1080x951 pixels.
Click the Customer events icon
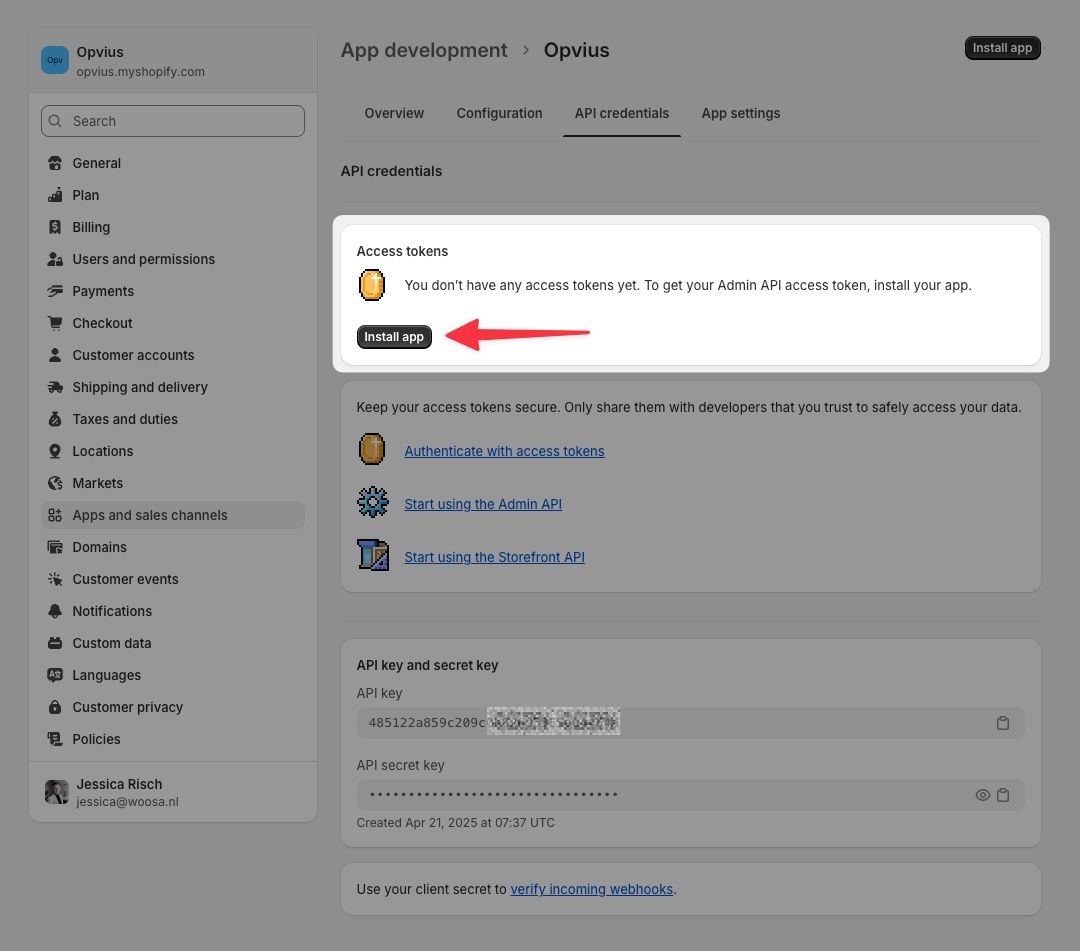(55, 579)
